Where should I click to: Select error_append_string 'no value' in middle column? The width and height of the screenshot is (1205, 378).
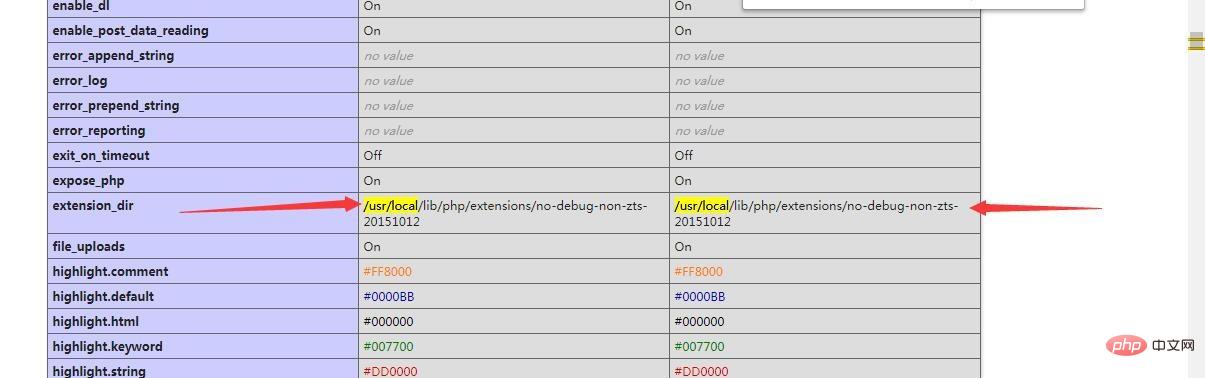coord(388,56)
